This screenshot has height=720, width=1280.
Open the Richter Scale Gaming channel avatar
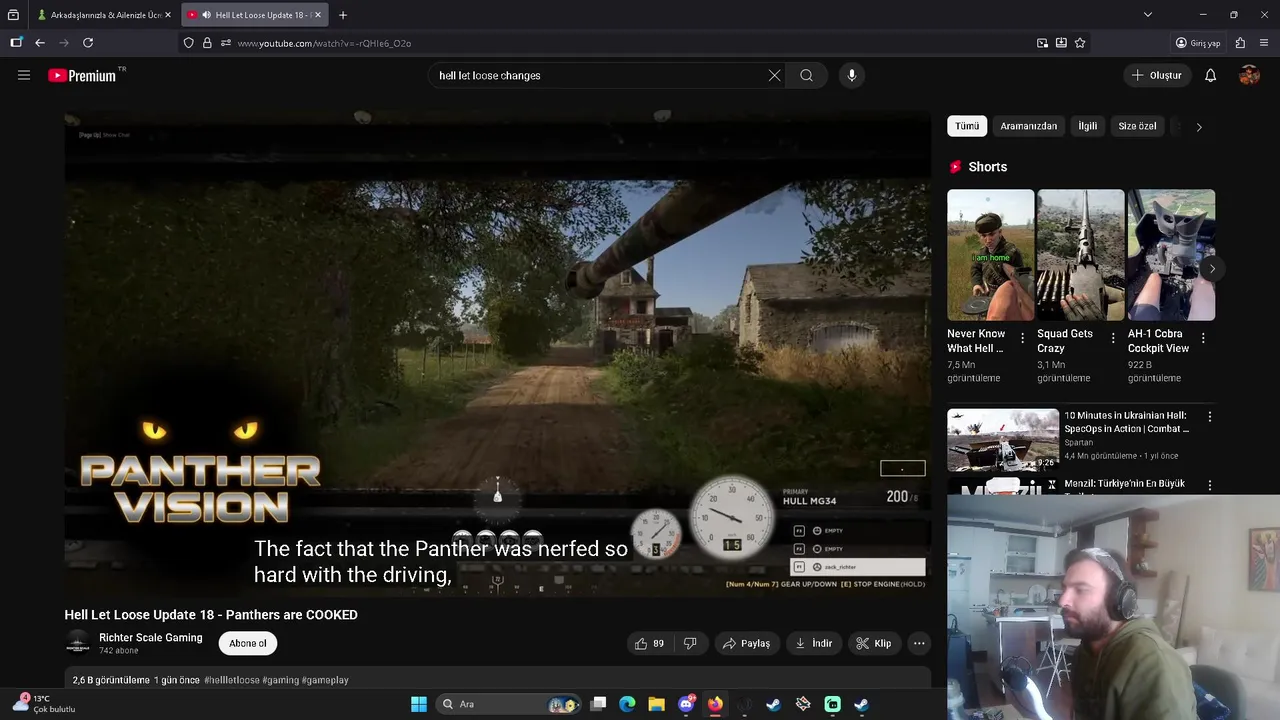click(78, 643)
